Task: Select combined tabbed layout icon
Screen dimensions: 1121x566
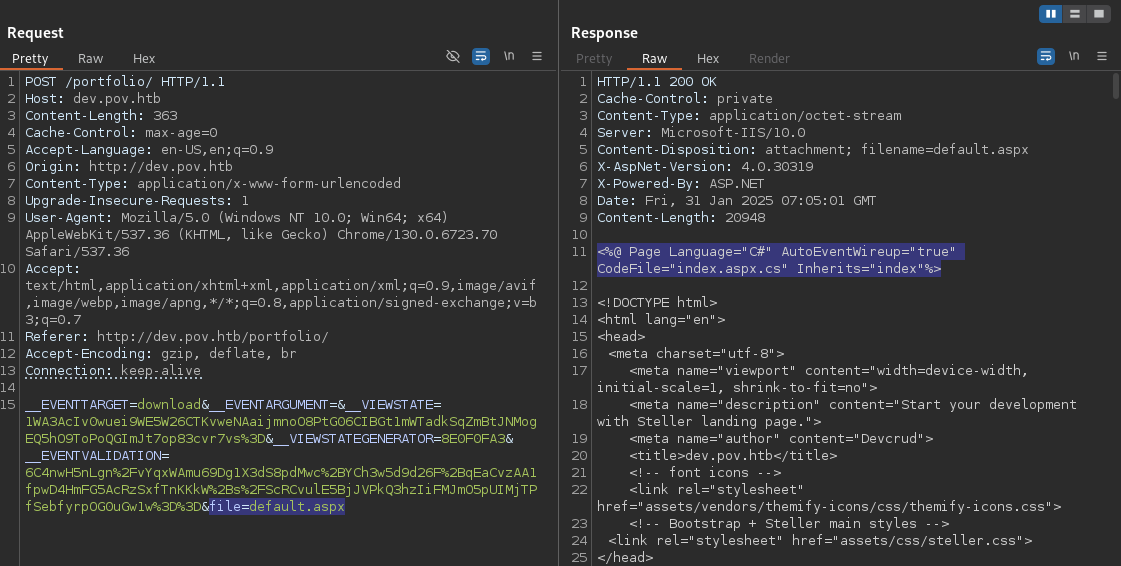Action: [x=1099, y=14]
